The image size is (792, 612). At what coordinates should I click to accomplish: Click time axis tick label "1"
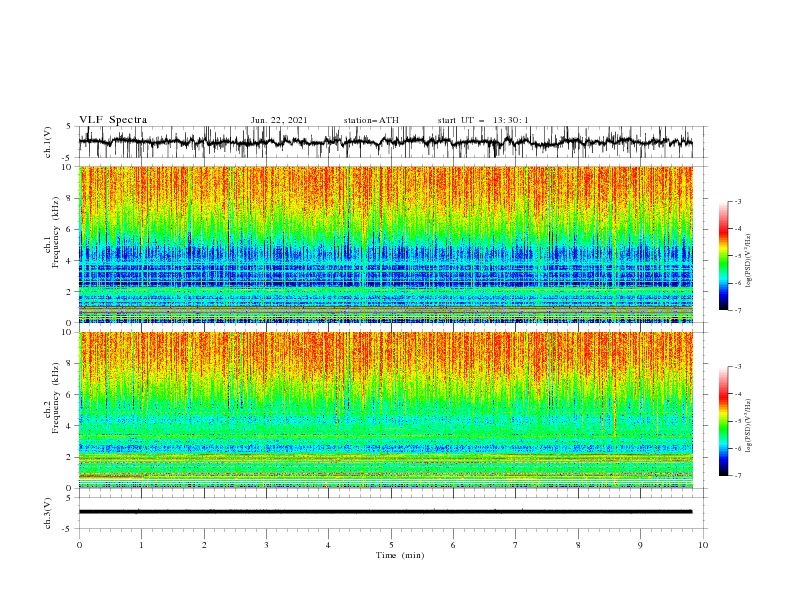pyautogui.click(x=141, y=545)
